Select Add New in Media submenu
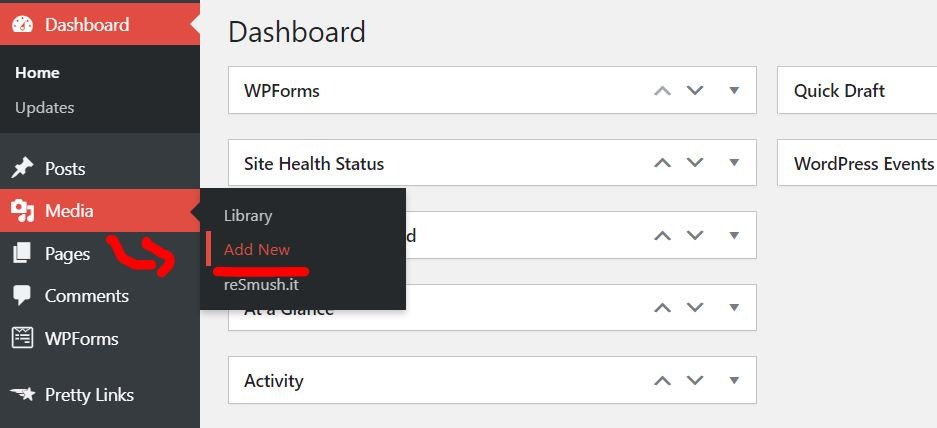Image resolution: width=937 pixels, height=428 pixels. (x=257, y=249)
